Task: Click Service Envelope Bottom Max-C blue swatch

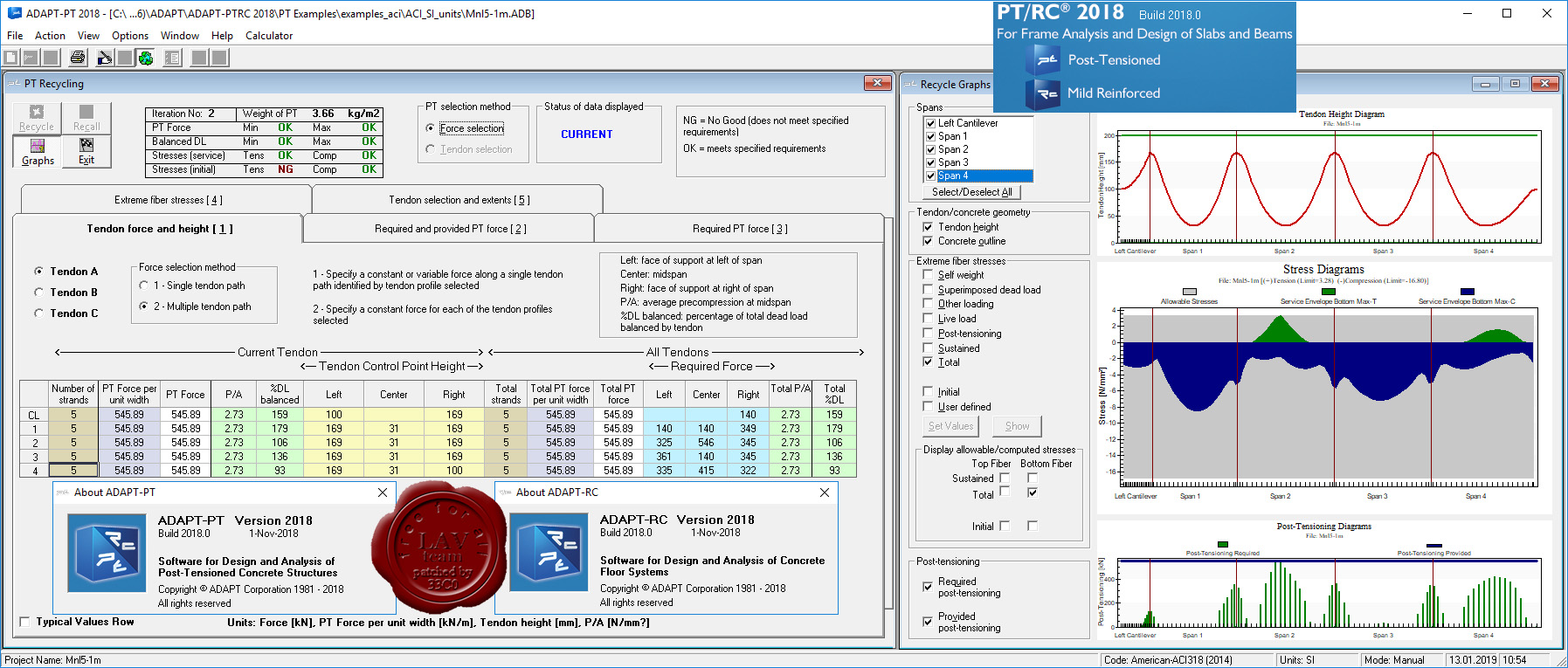Action: click(x=1467, y=292)
